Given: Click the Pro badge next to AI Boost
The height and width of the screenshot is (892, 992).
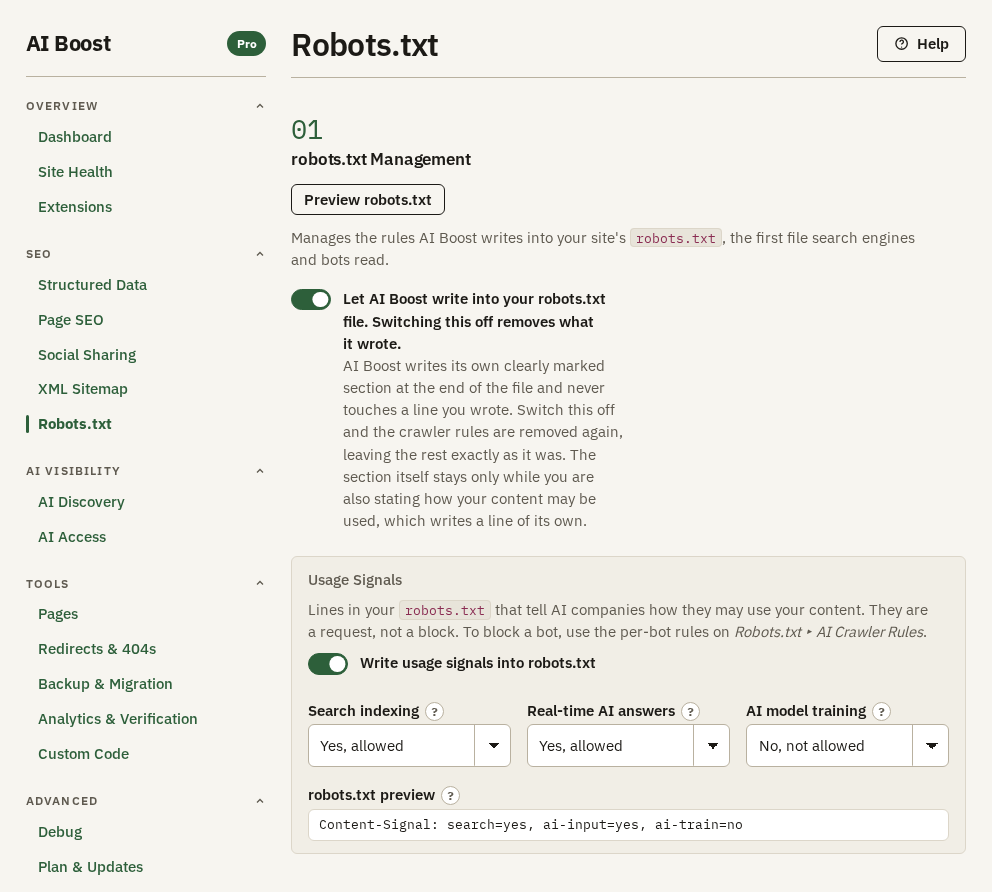Looking at the screenshot, I should coord(246,44).
